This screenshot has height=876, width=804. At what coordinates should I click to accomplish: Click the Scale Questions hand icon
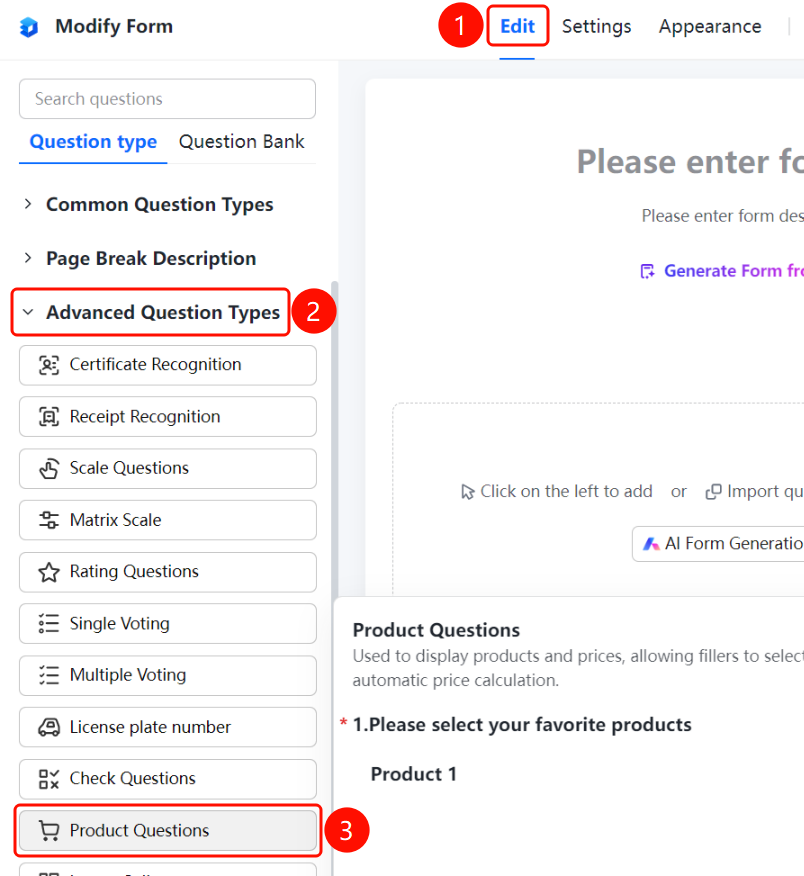[x=49, y=468]
